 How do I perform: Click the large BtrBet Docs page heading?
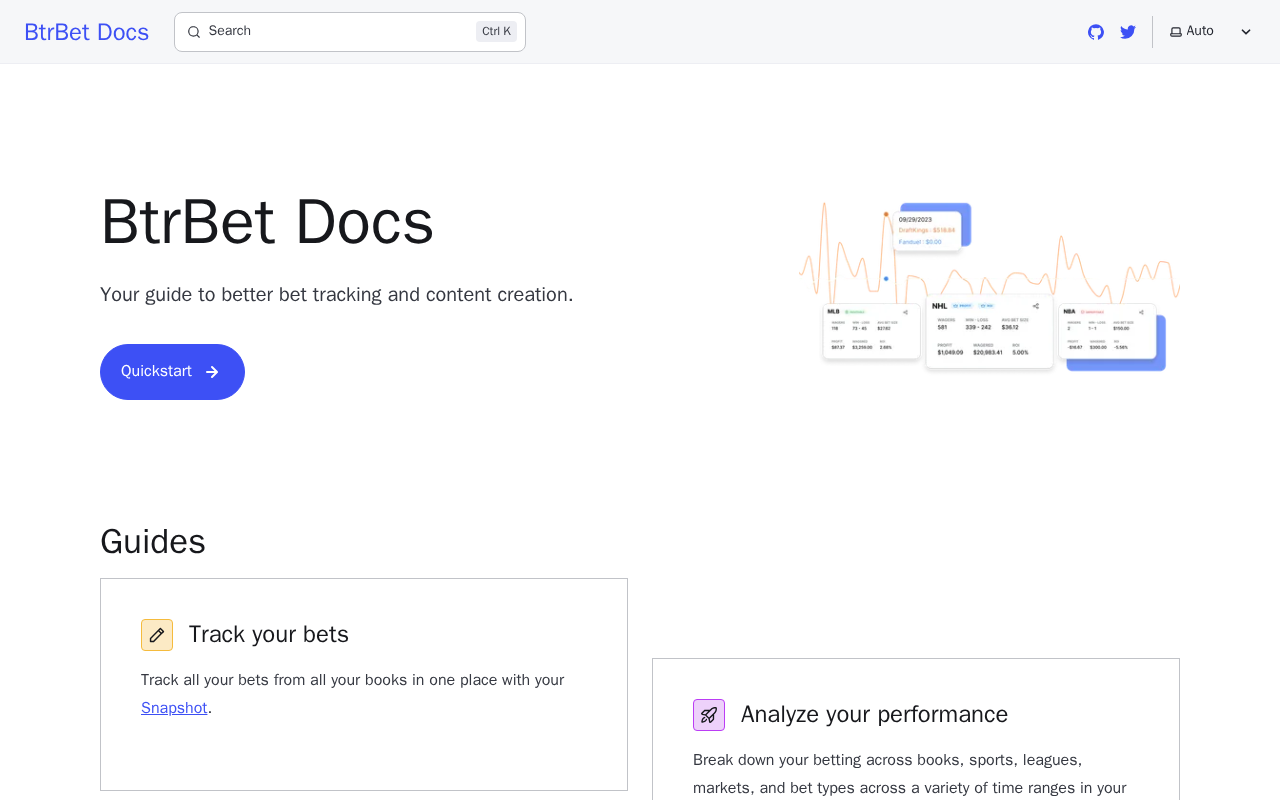[267, 222]
